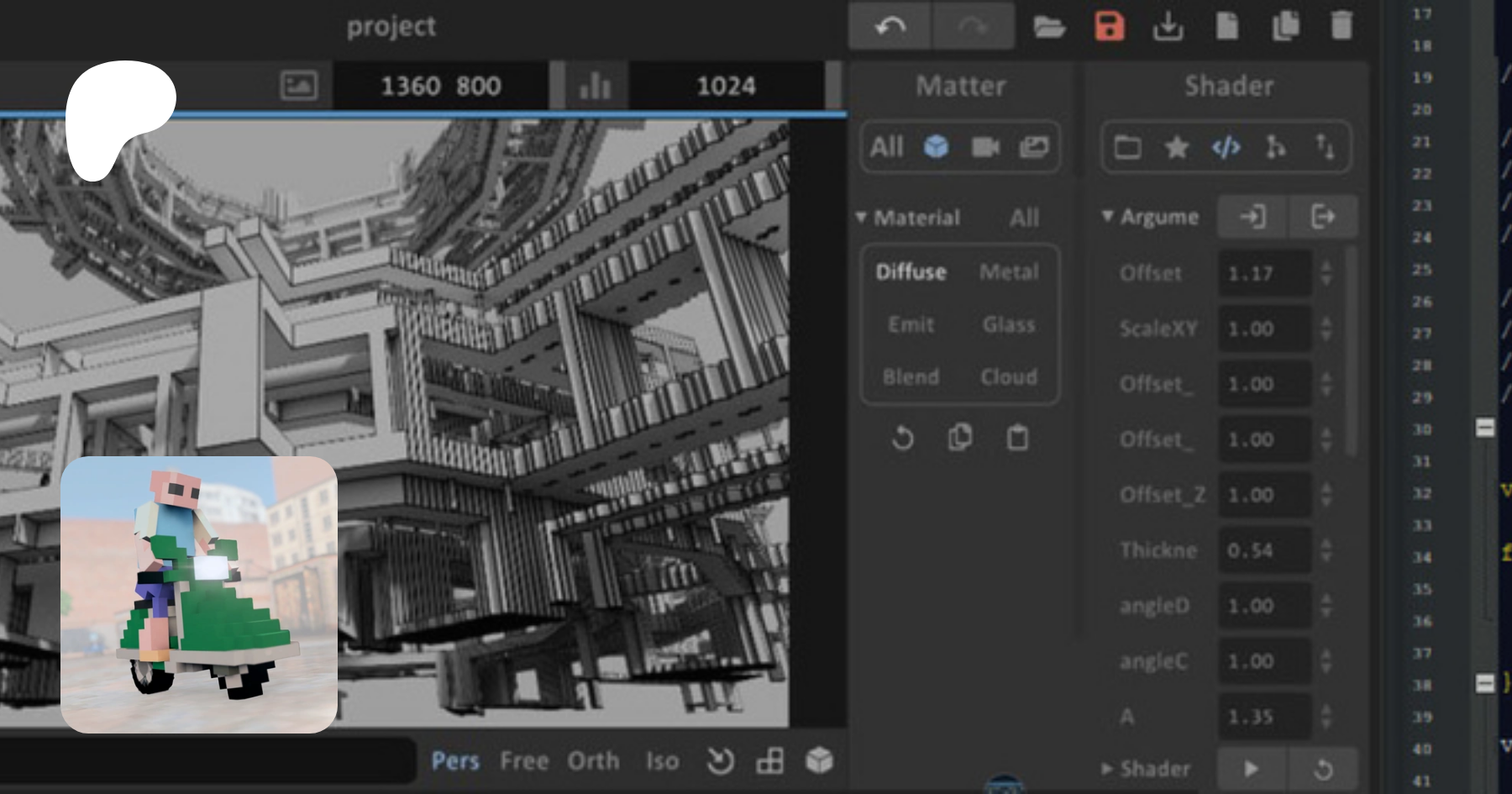This screenshot has width=1512, height=794.
Task: Open the shader code editor icon
Action: point(1226,148)
